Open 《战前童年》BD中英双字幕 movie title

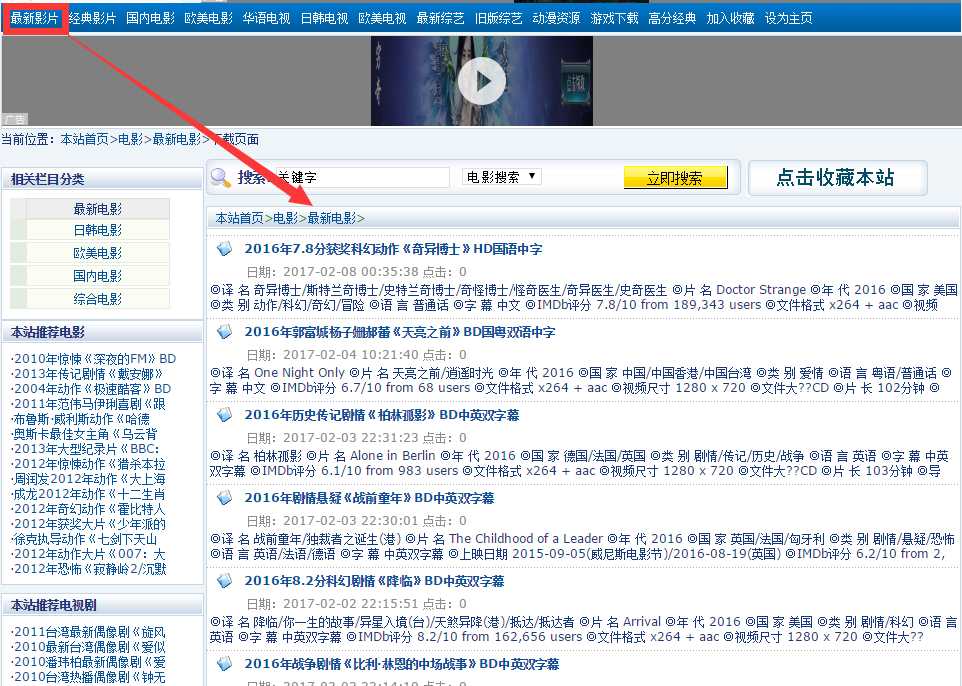coord(369,498)
